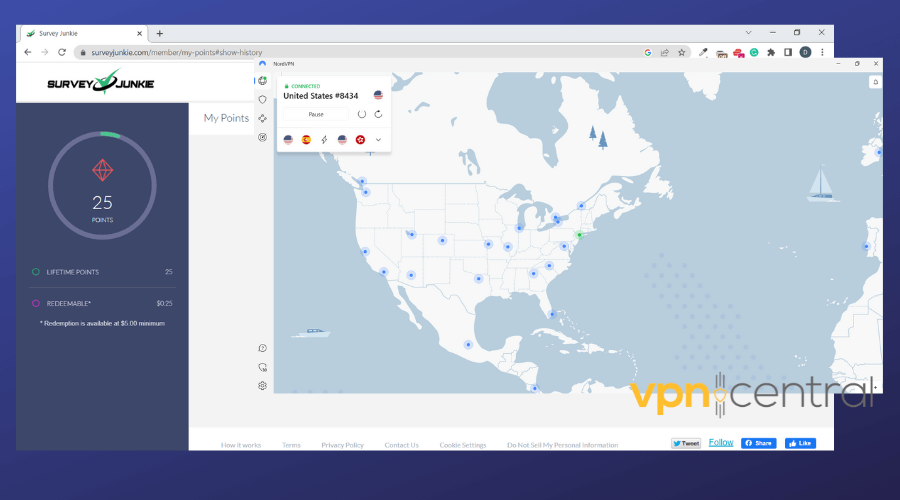The height and width of the screenshot is (500, 900).
Task: Open NordVPN notifications bell icon
Action: [x=875, y=82]
